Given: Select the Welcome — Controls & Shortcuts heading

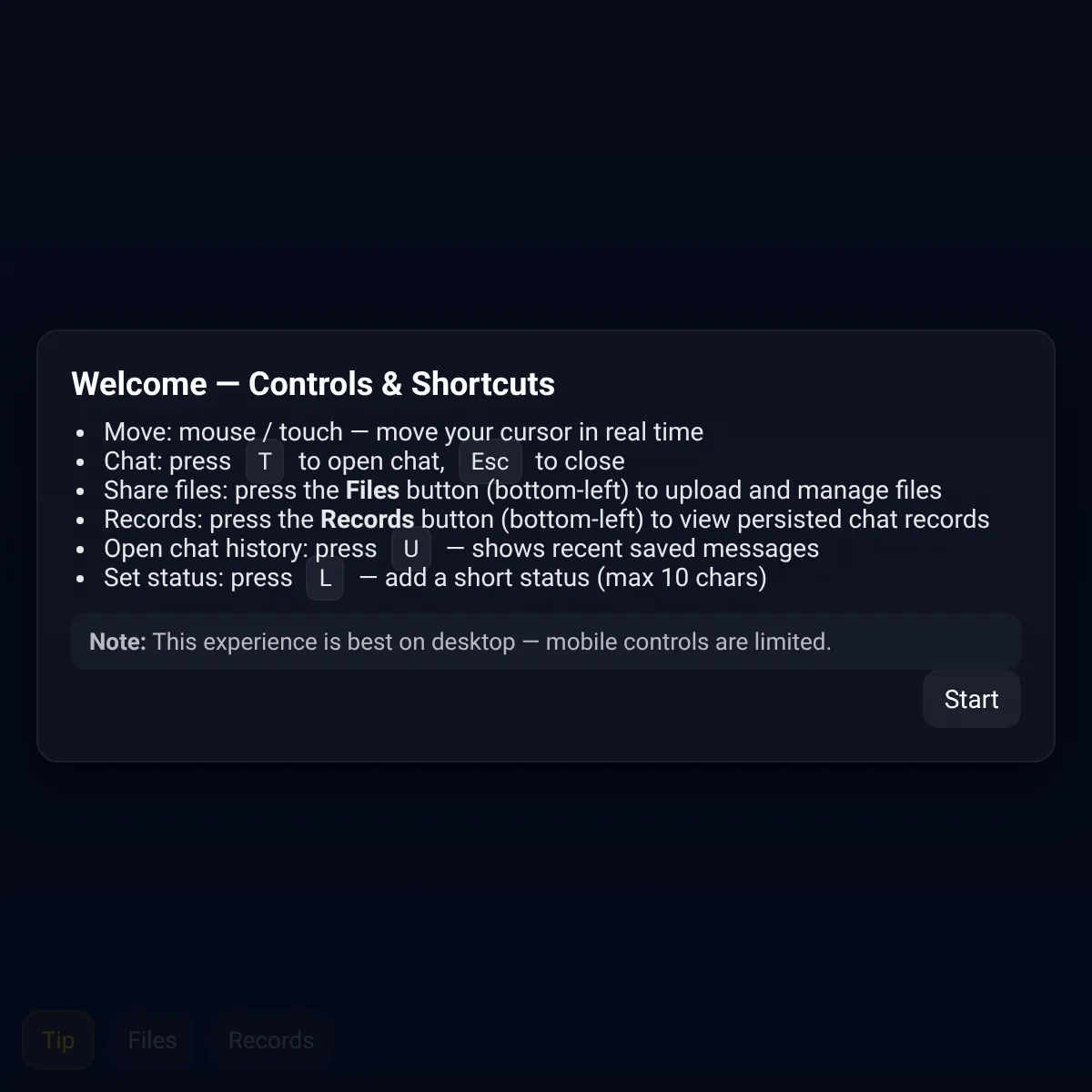Looking at the screenshot, I should pos(313,384).
